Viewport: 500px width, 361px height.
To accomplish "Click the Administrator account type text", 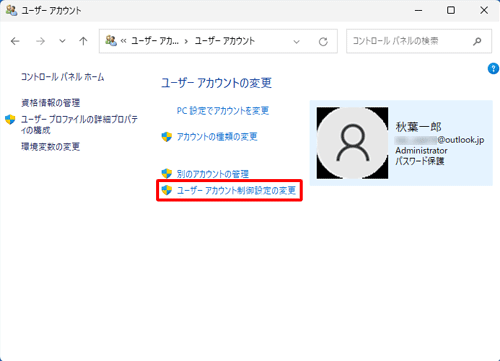I will pyautogui.click(x=421, y=151).
